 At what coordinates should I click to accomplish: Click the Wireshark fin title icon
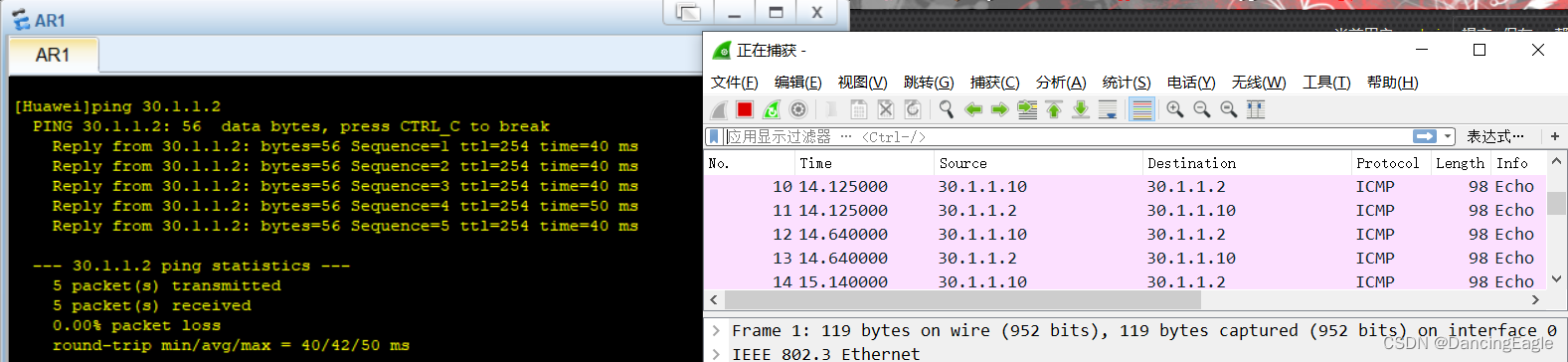(x=722, y=51)
